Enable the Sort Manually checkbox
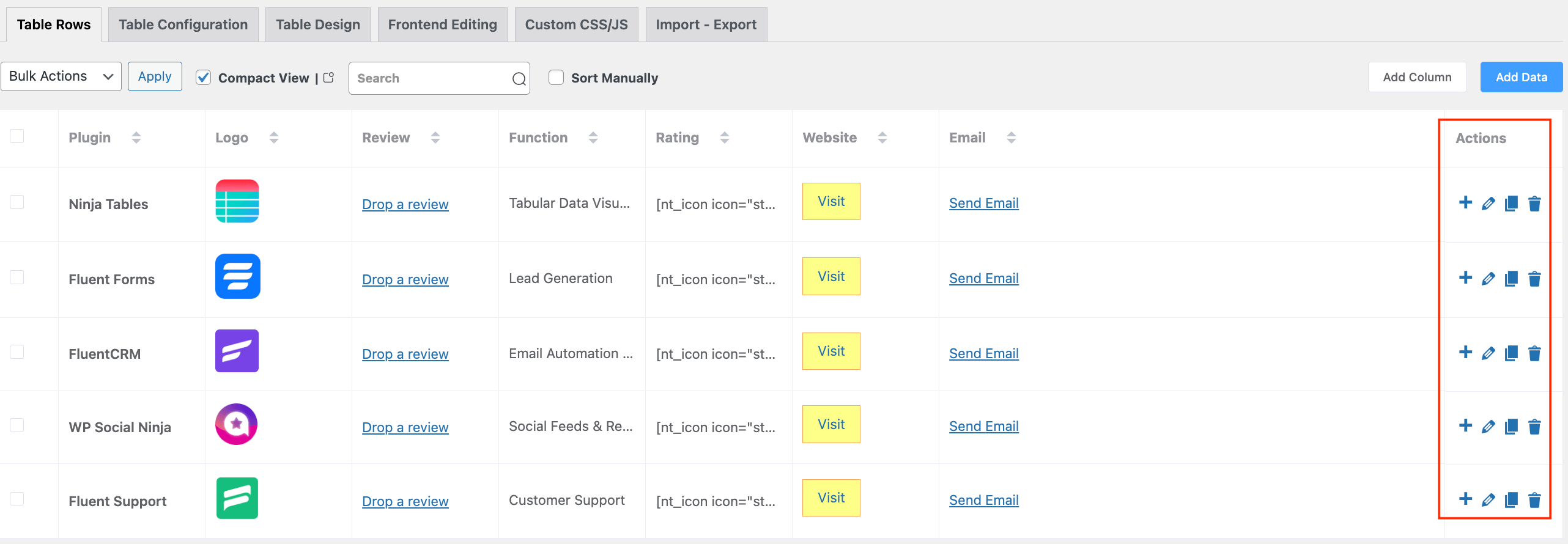This screenshot has width=1568, height=544. click(556, 78)
